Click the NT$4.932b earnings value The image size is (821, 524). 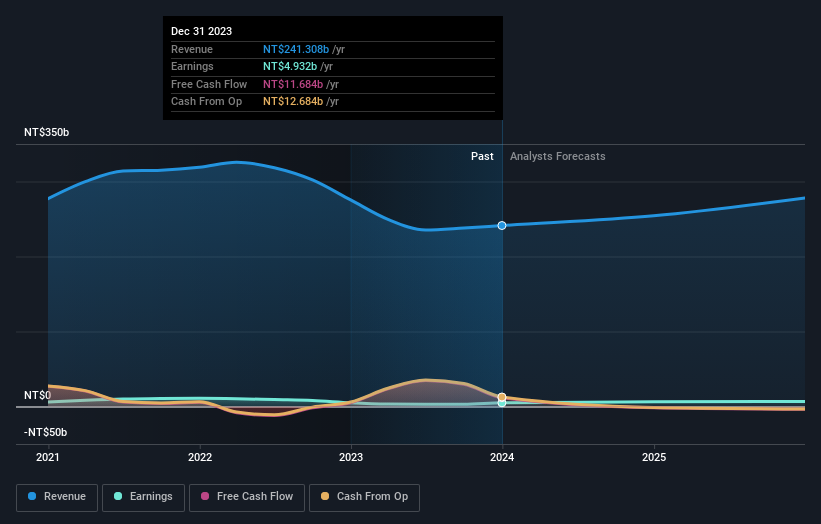point(290,66)
